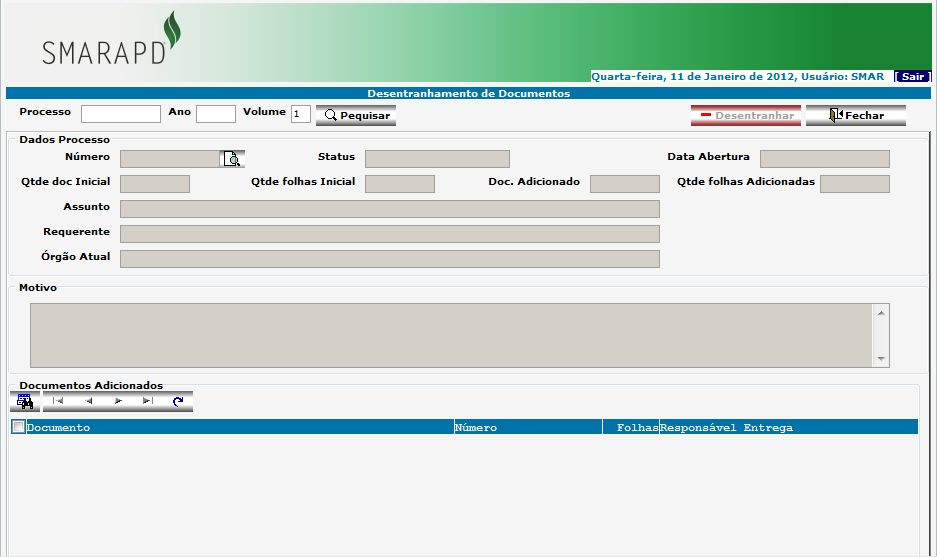Viewport: 937px width, 557px height.
Task: Click the Desentranhamento de Documentos title bar
Action: coord(468,93)
